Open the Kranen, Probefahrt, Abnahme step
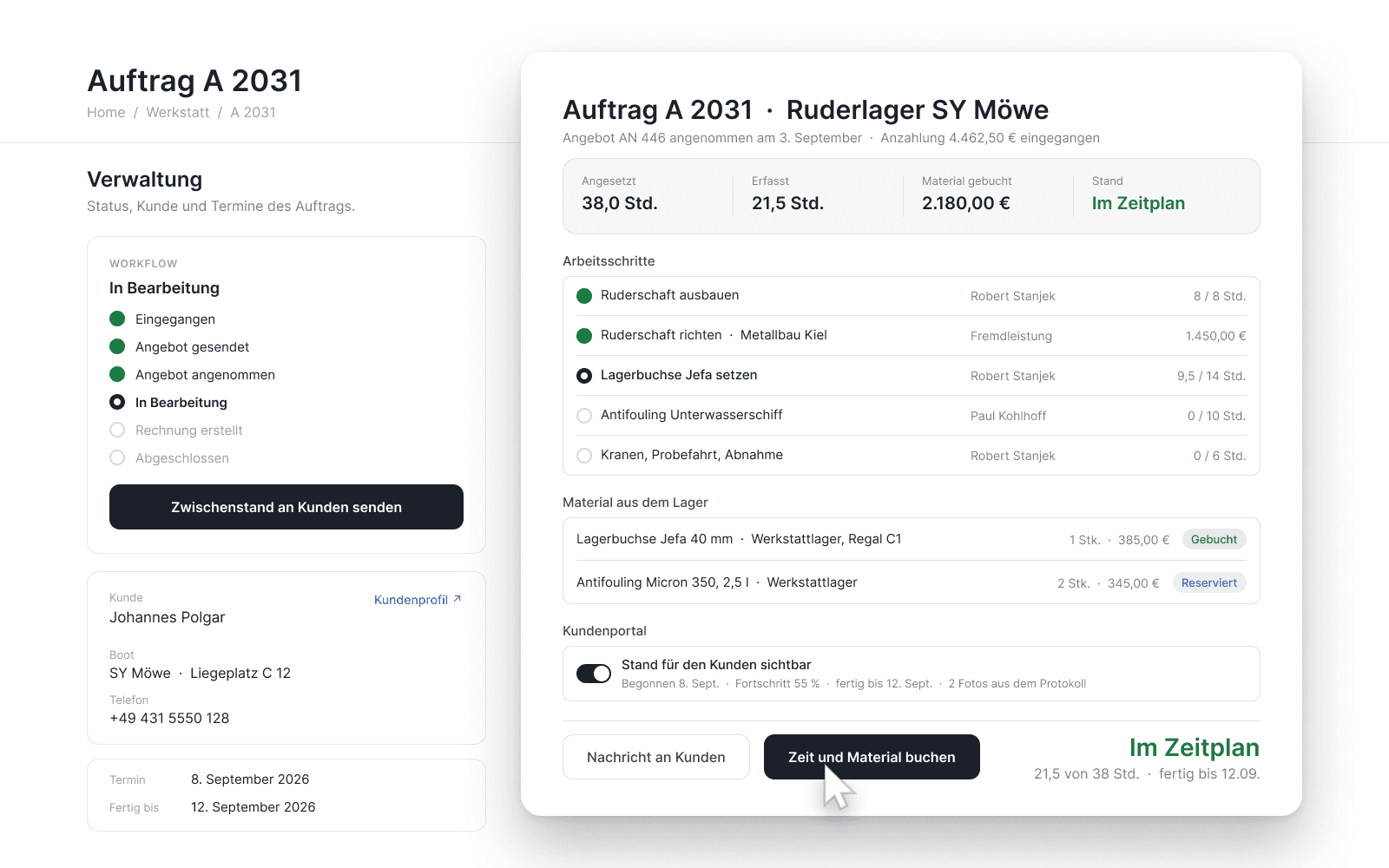1389x868 pixels. click(x=912, y=456)
